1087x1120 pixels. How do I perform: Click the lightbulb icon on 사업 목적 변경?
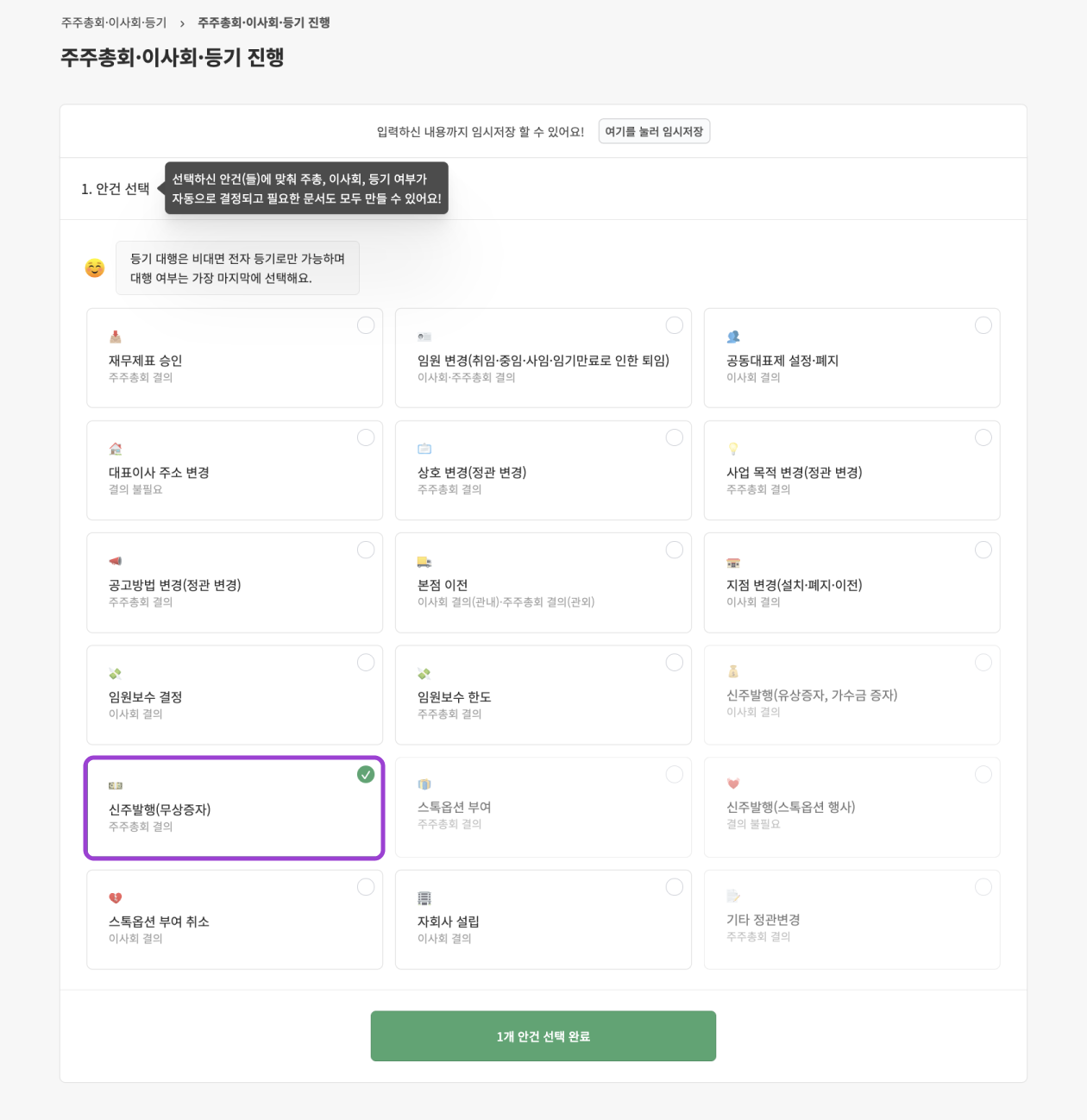point(733,448)
